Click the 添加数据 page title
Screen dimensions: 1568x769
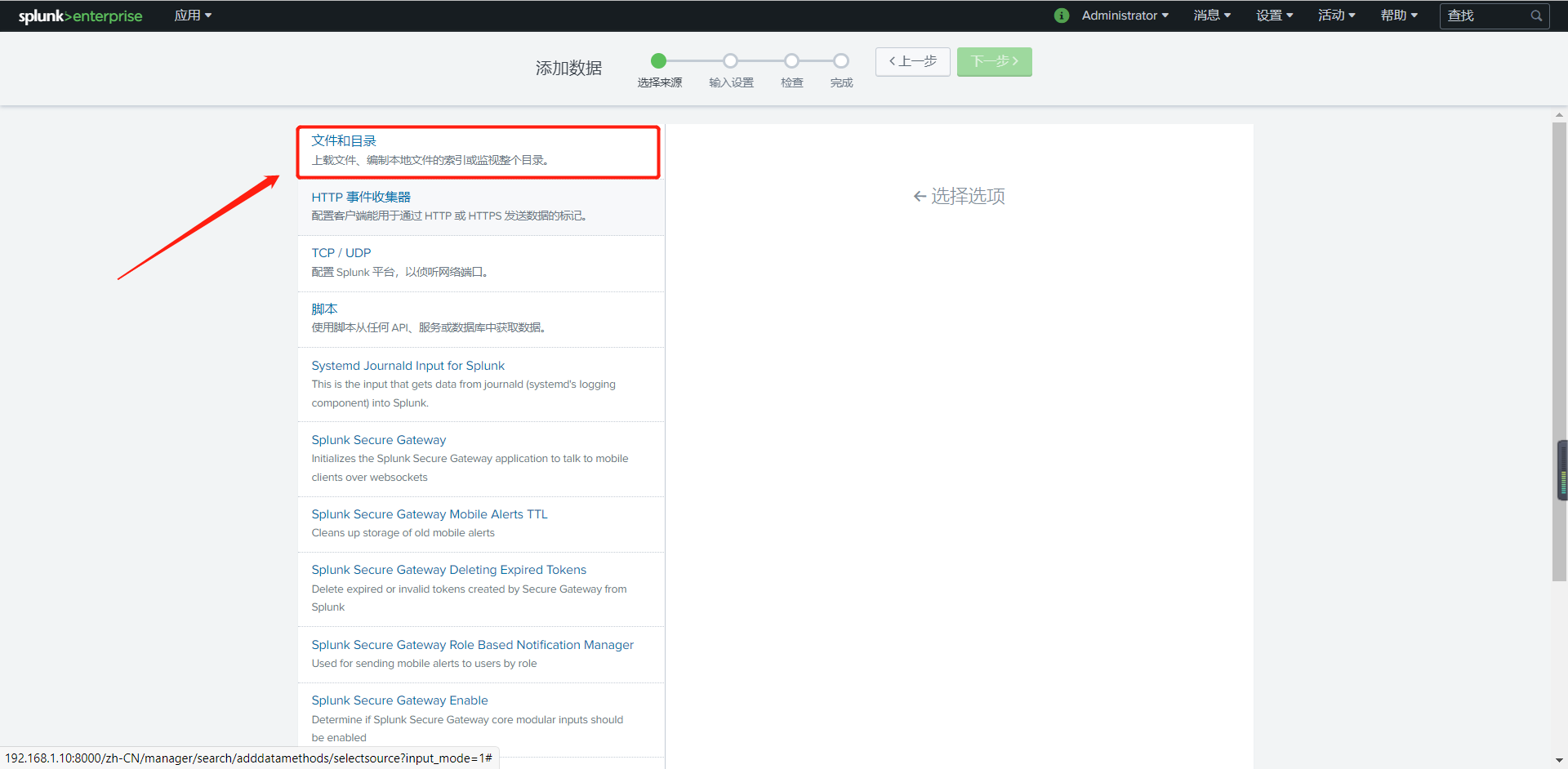(568, 68)
